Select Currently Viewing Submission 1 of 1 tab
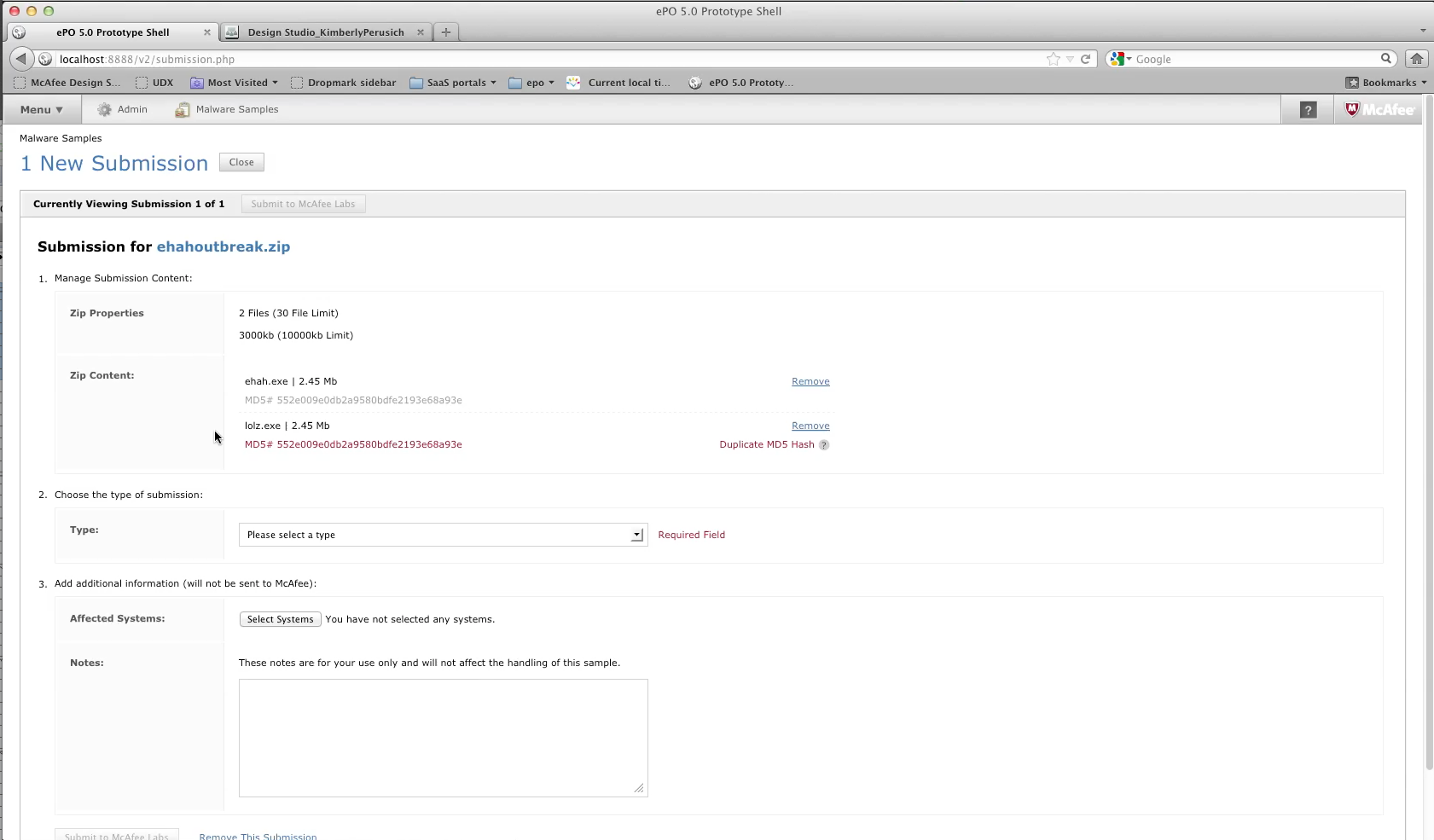The height and width of the screenshot is (840, 1434). [x=129, y=204]
